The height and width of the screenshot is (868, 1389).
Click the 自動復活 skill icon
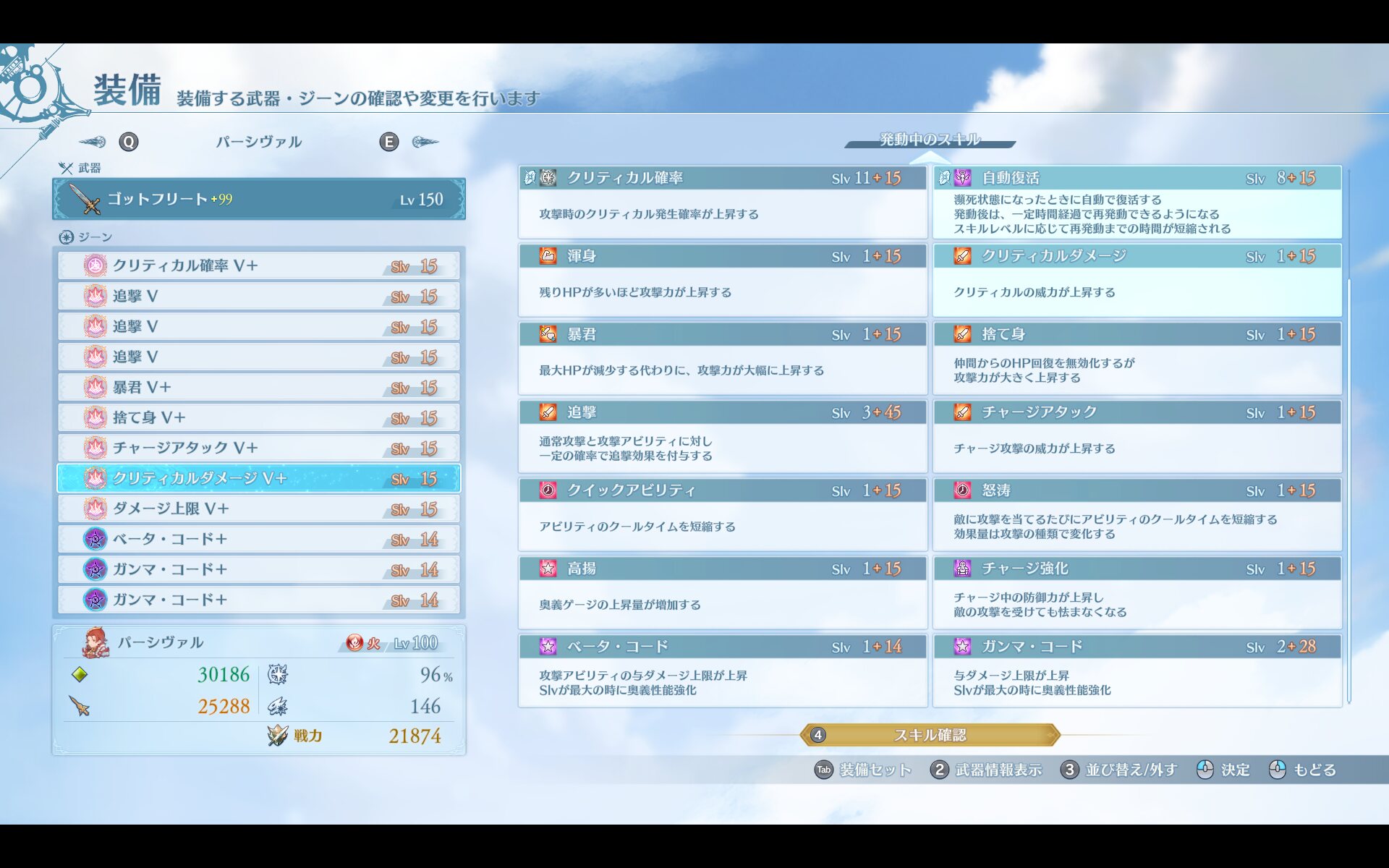(962, 178)
